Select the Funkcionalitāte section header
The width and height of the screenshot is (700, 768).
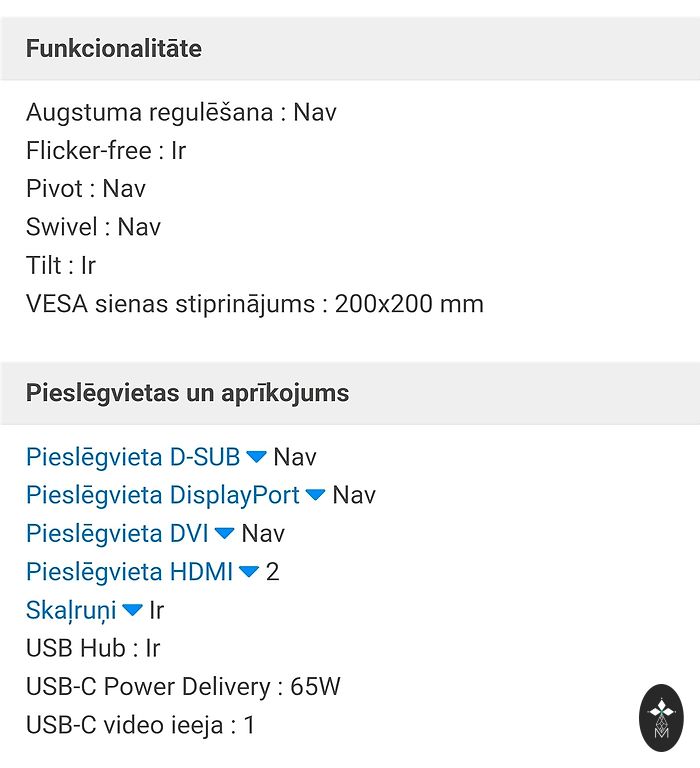[x=114, y=48]
